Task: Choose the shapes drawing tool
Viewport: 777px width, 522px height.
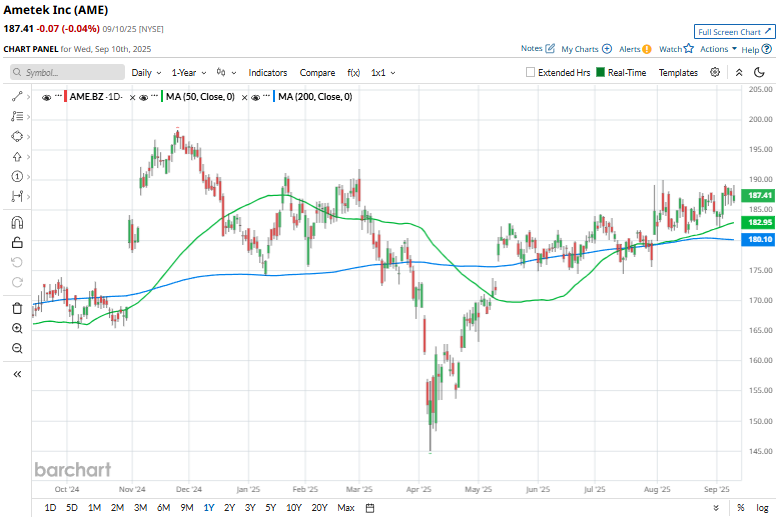Action: (x=17, y=136)
